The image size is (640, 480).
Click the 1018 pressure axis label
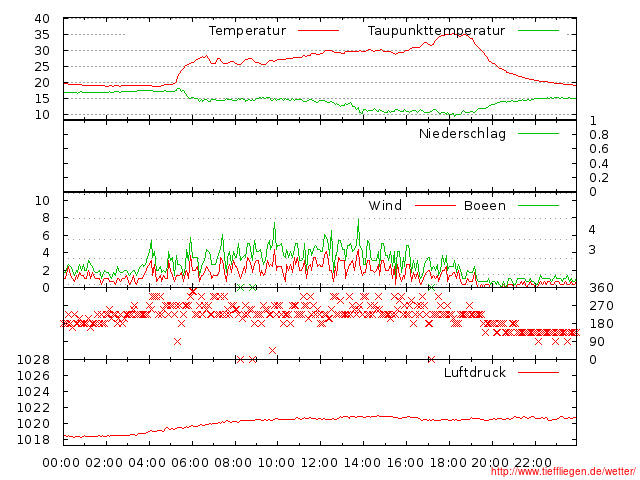tap(33, 440)
